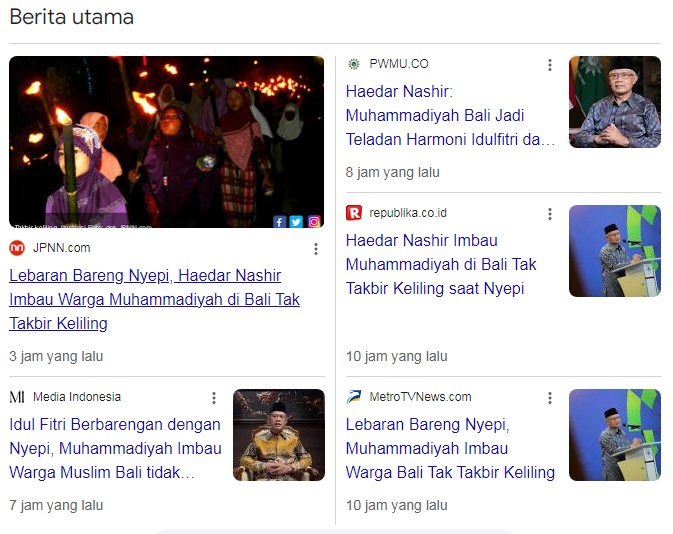The image size is (673, 534).
Task: Open the Media Indonesia article thumbnail
Action: 279,435
